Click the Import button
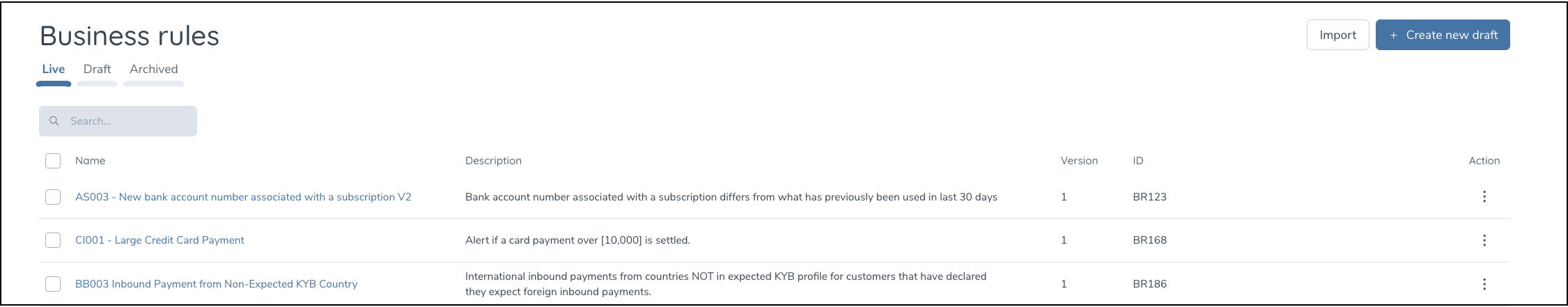The height and width of the screenshot is (307, 1568). 1337,36
